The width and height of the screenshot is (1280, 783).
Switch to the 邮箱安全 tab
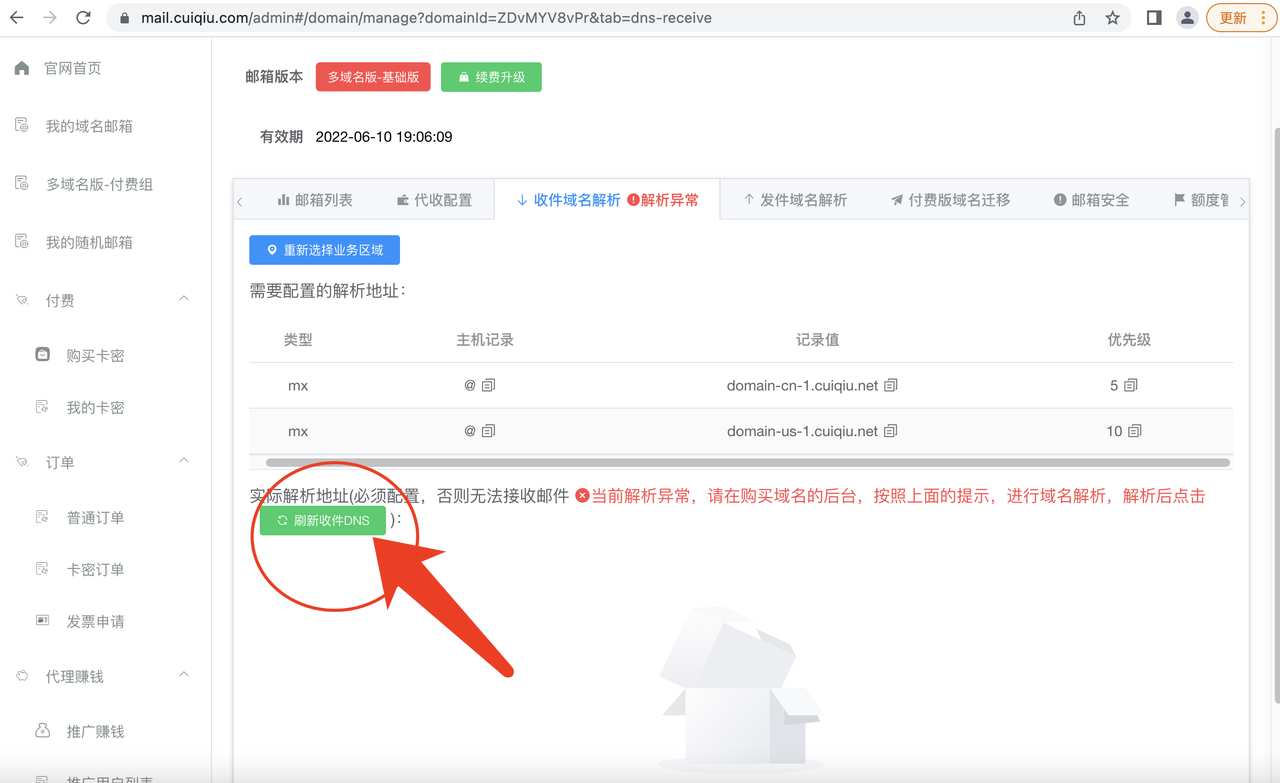(x=1091, y=200)
